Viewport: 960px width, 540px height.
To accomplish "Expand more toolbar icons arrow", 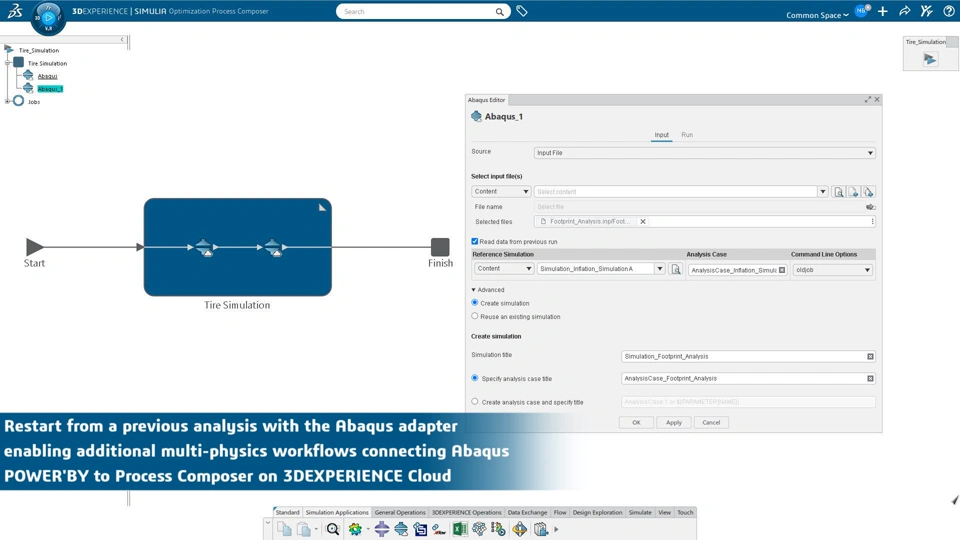I will pos(556,529).
